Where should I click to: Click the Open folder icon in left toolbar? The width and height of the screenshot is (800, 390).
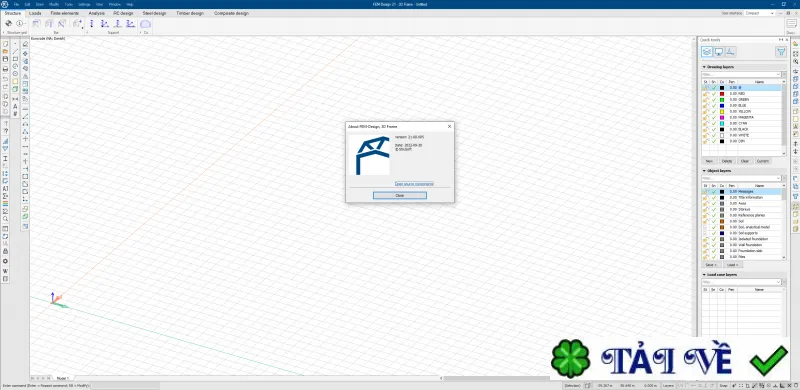[x=6, y=52]
